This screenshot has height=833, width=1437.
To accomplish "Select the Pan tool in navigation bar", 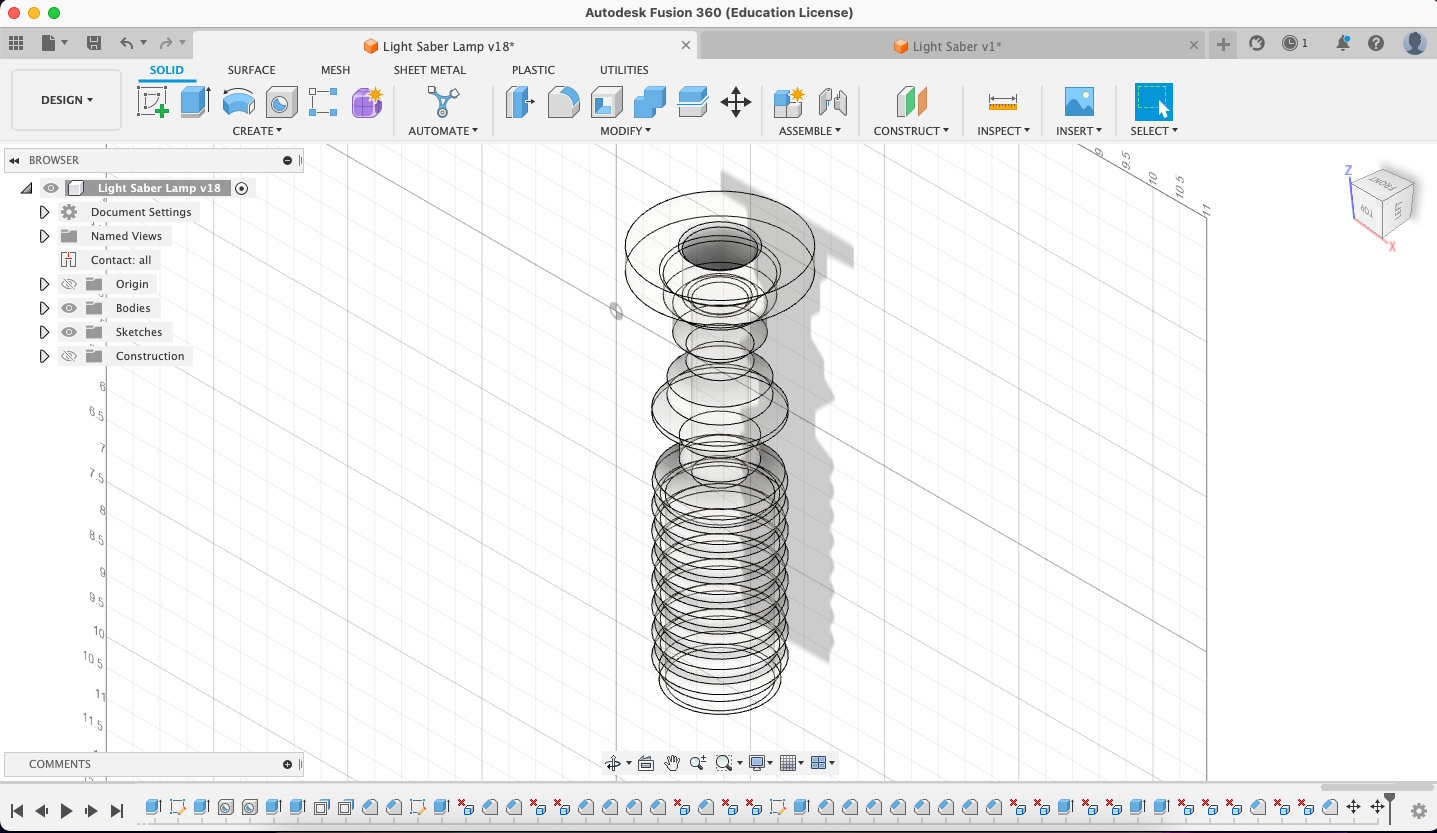I will [x=672, y=762].
